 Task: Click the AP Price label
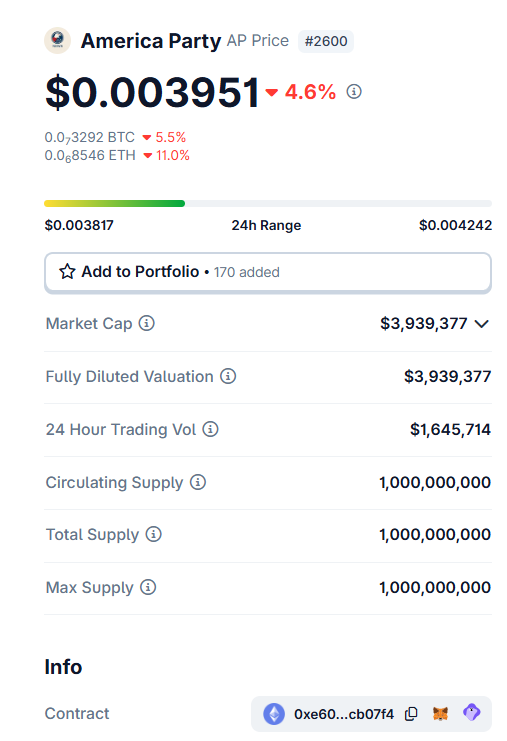point(258,41)
